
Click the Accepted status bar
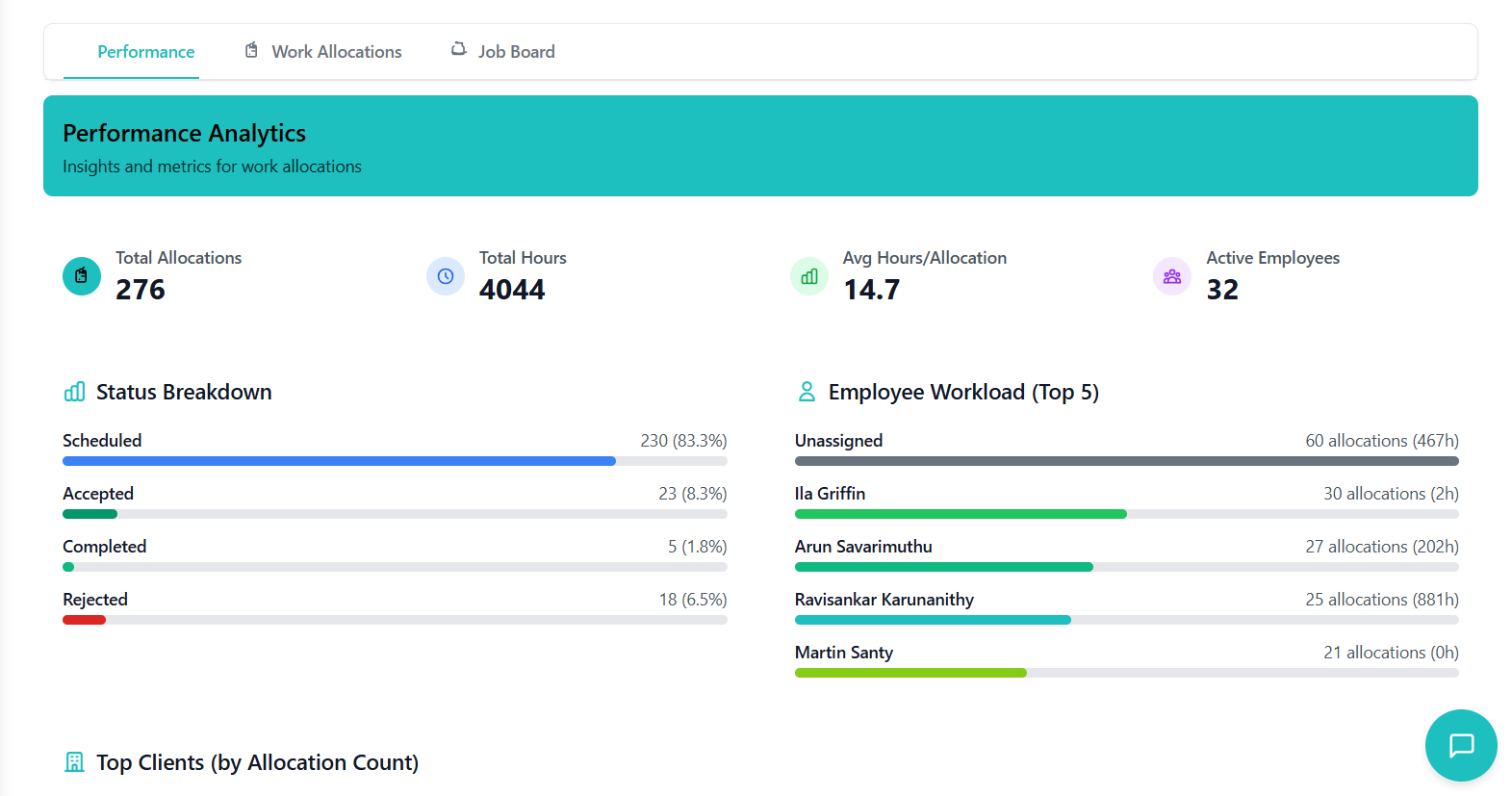[90, 514]
